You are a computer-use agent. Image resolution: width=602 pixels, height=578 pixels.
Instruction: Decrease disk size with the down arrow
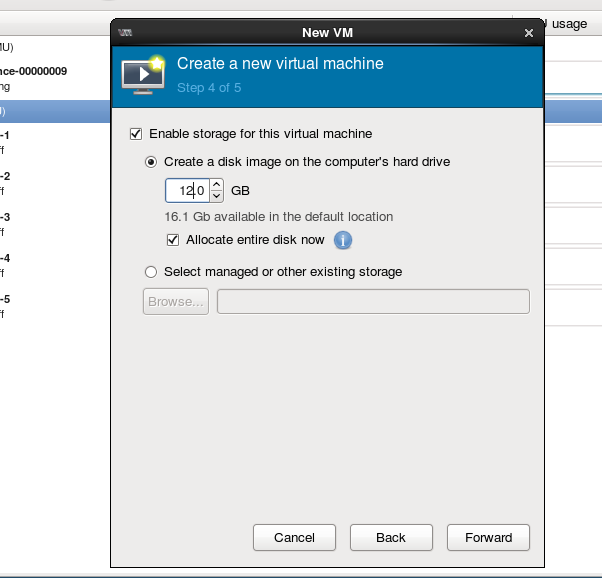217,196
